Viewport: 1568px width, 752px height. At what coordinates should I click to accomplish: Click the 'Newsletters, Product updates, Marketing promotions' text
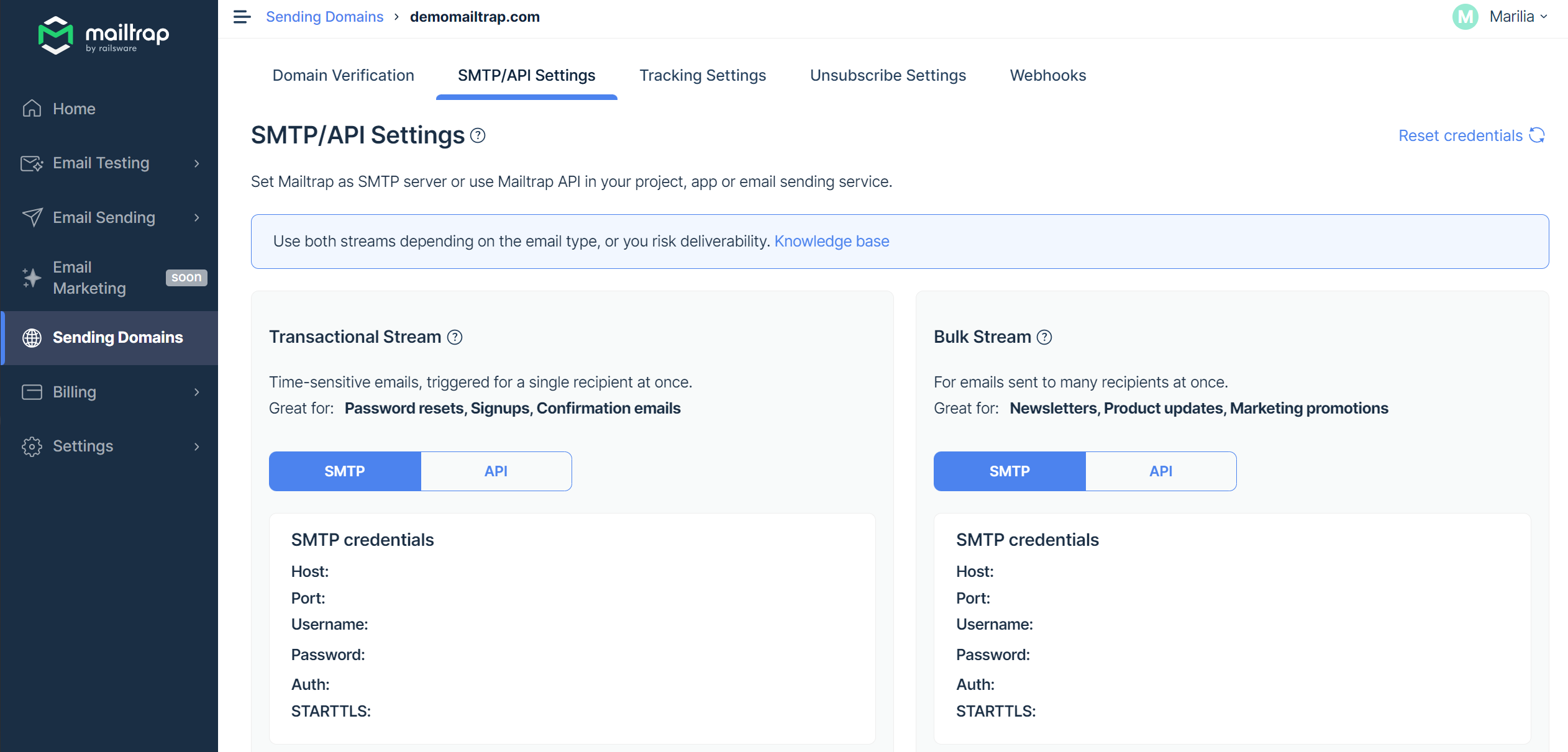click(1199, 408)
